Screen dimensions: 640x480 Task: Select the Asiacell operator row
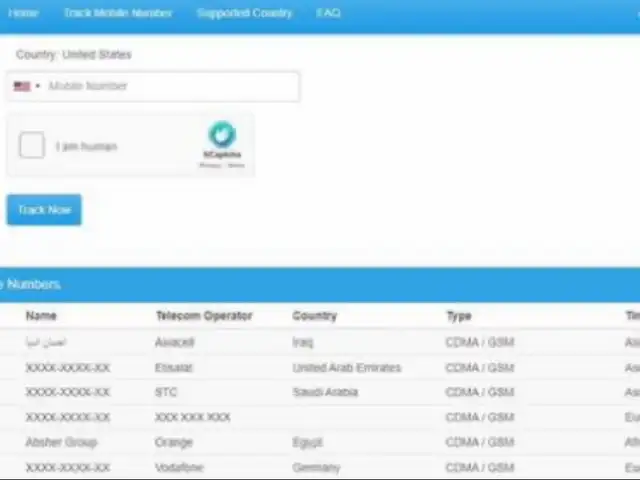coord(175,342)
